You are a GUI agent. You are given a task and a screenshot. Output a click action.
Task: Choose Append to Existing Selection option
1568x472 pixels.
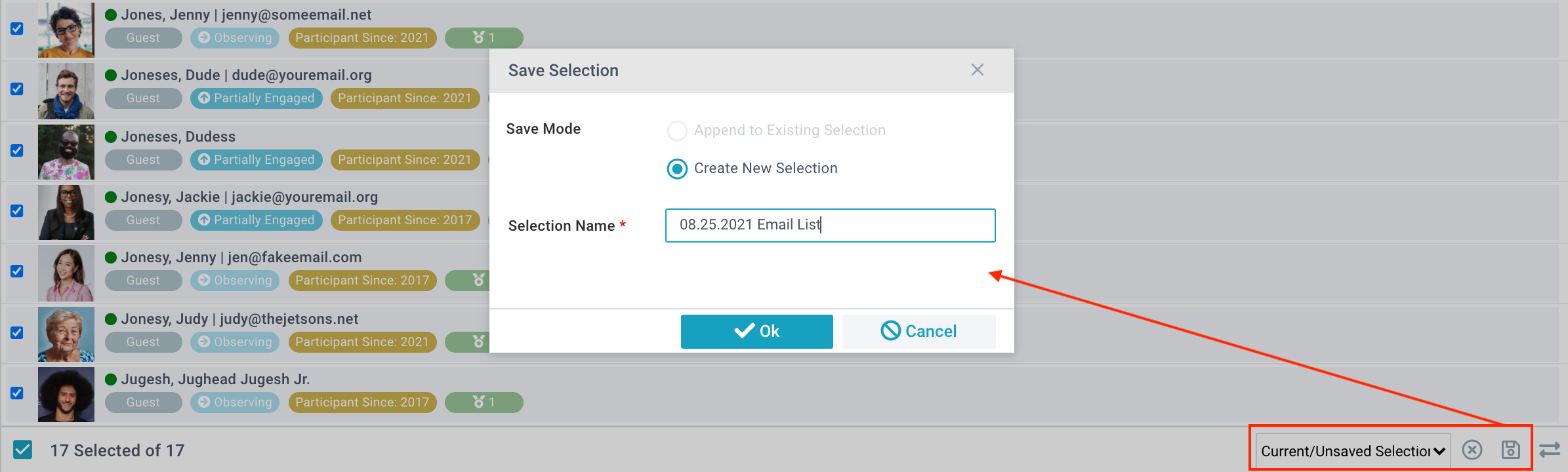pyautogui.click(x=677, y=131)
